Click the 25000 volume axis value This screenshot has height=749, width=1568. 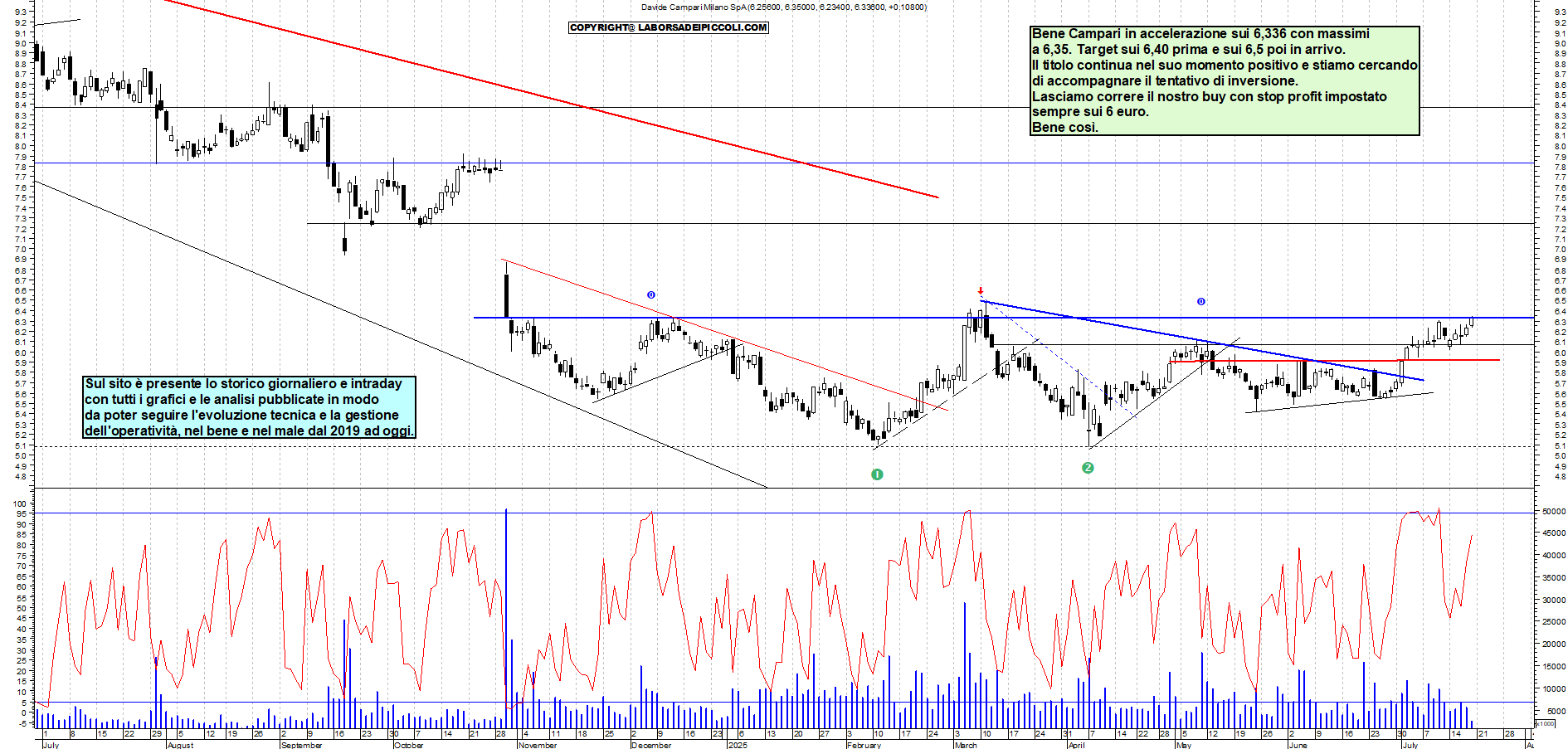pos(1554,621)
